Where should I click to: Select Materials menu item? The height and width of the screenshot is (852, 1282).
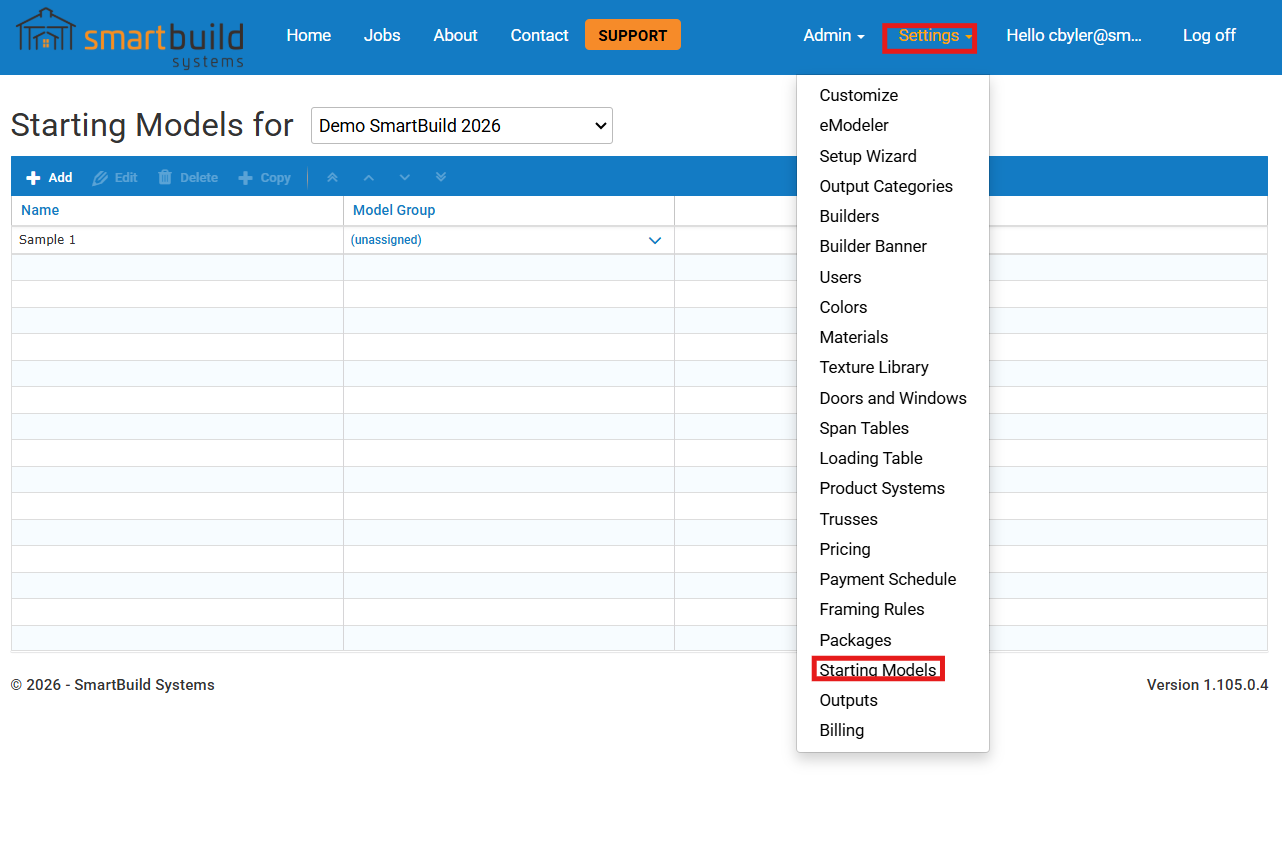tap(854, 337)
